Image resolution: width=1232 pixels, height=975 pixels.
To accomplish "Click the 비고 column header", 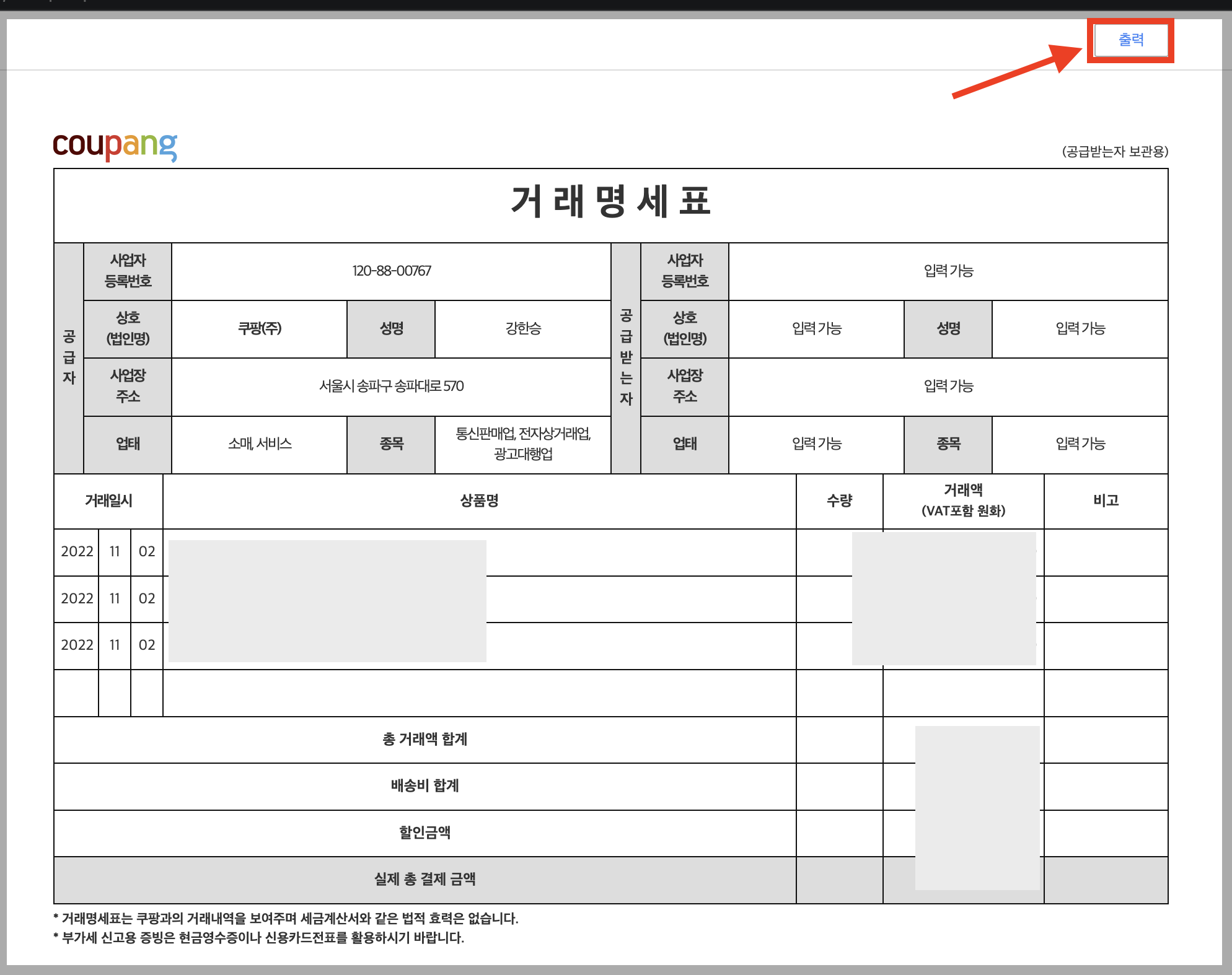I will coord(1106,501).
